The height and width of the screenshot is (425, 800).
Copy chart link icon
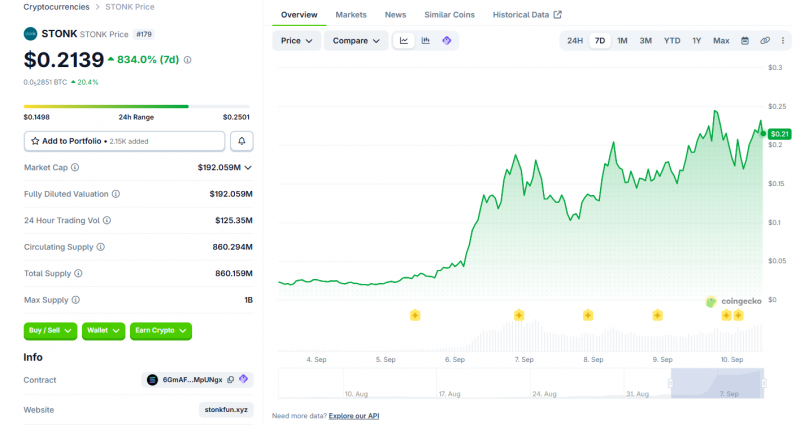tap(765, 41)
